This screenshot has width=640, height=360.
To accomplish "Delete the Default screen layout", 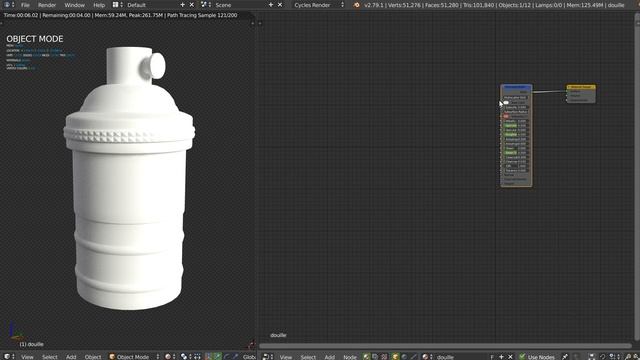I will (191, 5).
